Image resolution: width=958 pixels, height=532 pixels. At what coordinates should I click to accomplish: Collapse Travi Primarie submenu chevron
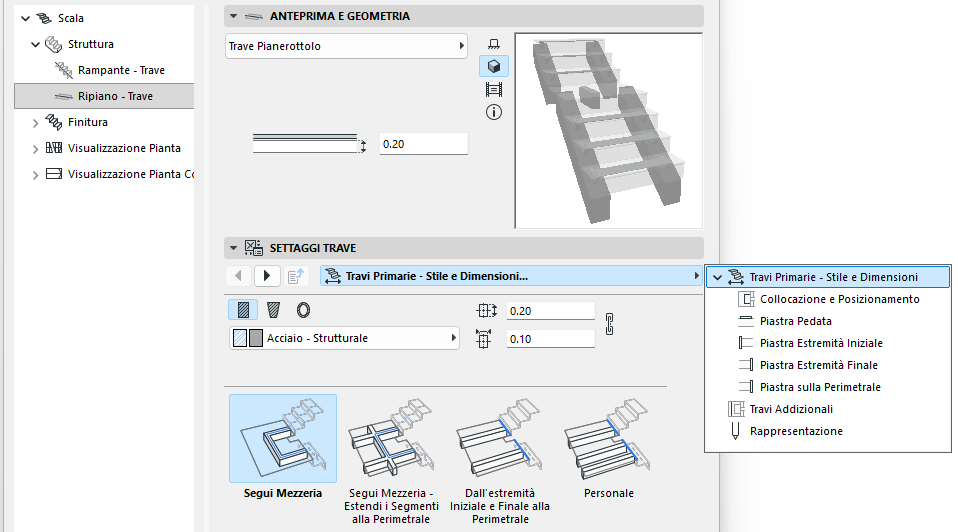pyautogui.click(x=717, y=277)
